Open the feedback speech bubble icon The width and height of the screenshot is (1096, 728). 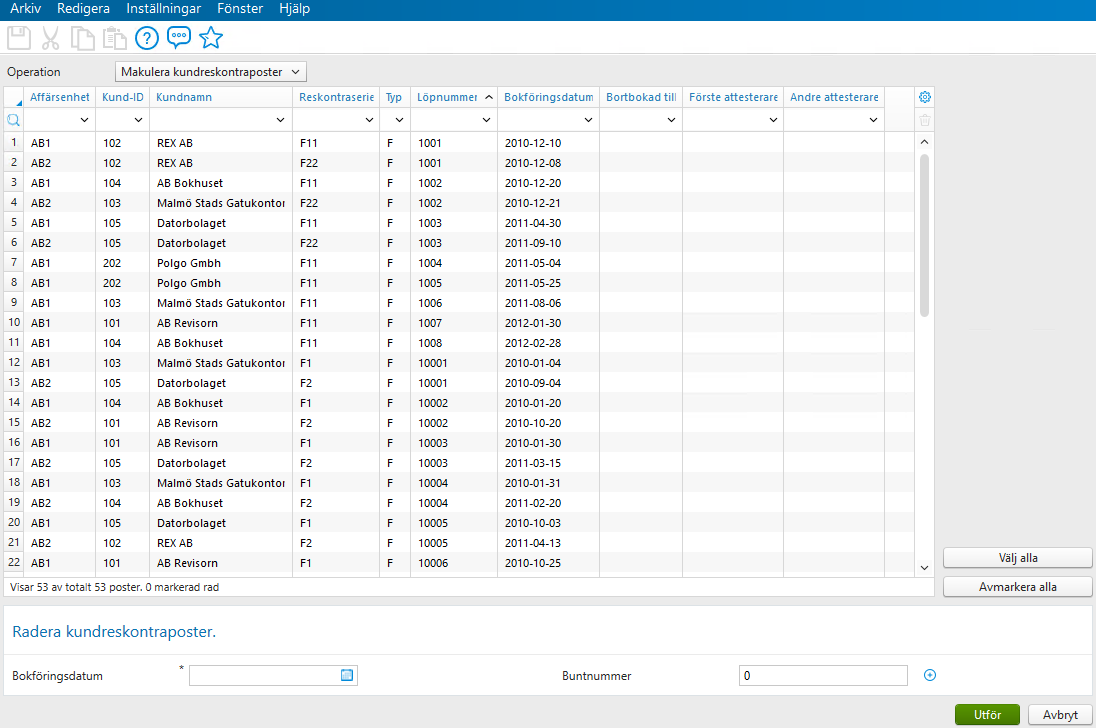click(179, 37)
